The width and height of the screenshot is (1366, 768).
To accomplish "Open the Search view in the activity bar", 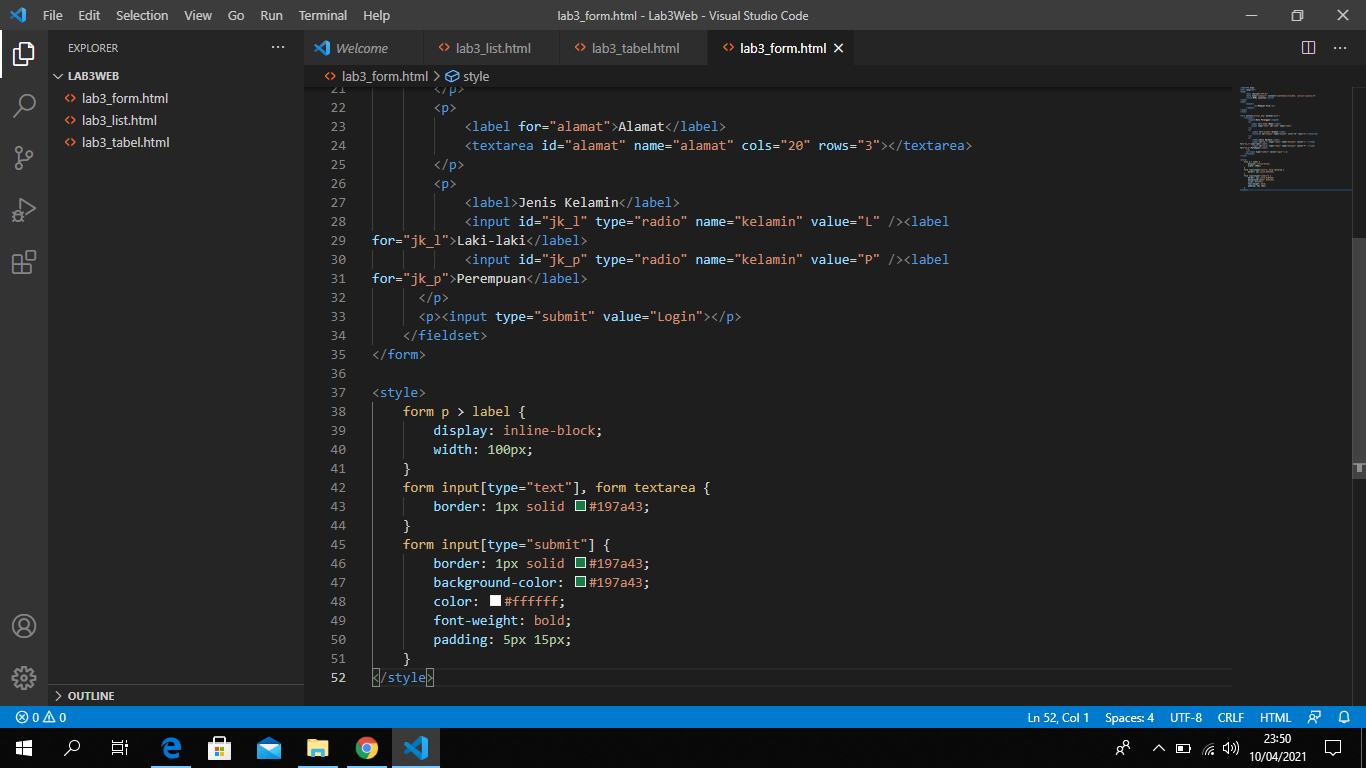I will 24,106.
